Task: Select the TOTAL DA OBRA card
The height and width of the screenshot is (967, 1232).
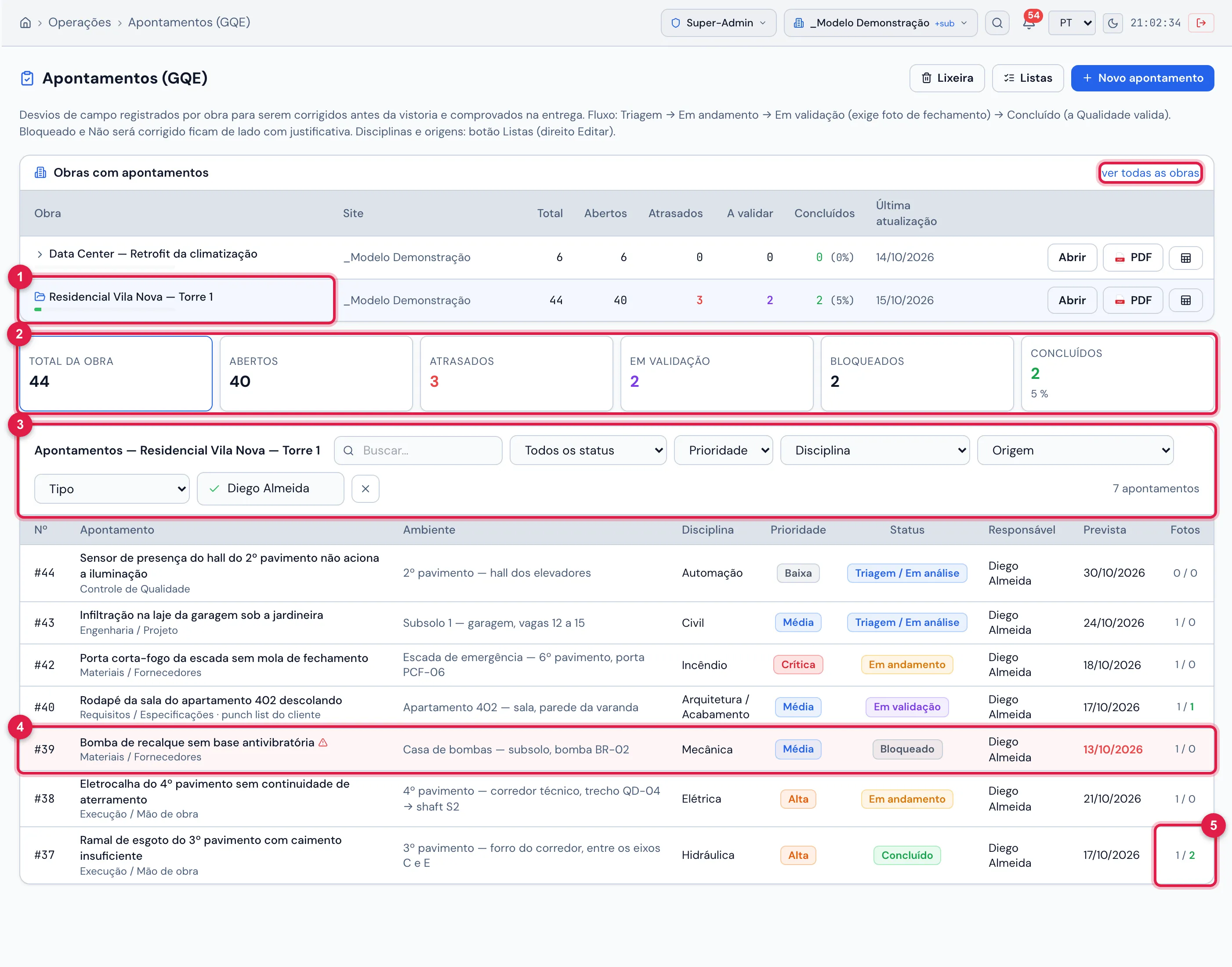Action: pos(116,374)
